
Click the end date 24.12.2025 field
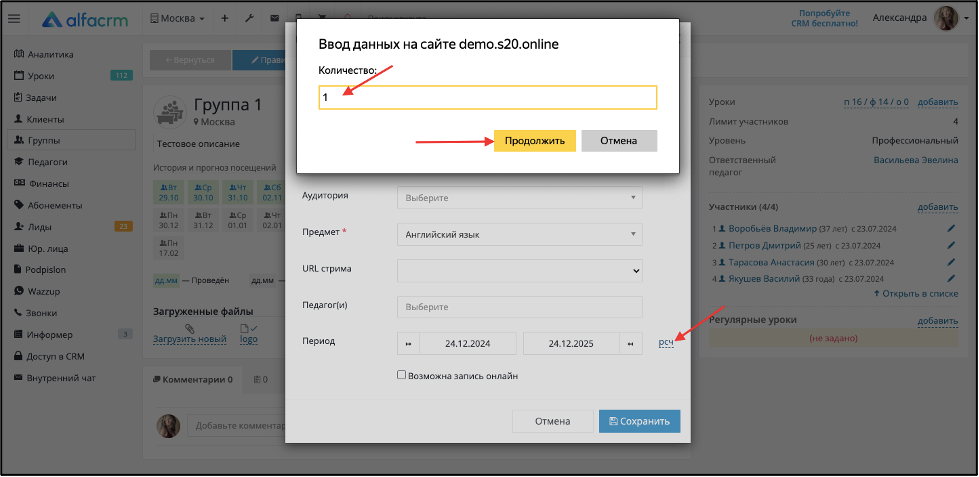[571, 343]
